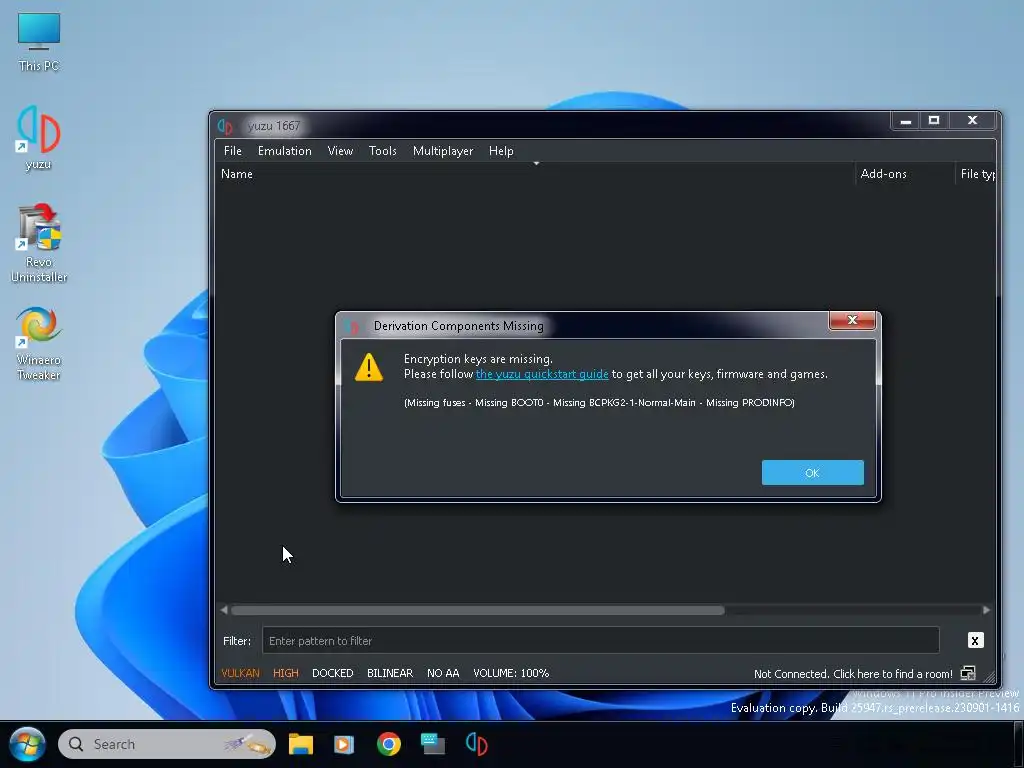This screenshot has width=1024, height=768.
Task: Toggle the DOCKED mode status button
Action: click(x=332, y=673)
